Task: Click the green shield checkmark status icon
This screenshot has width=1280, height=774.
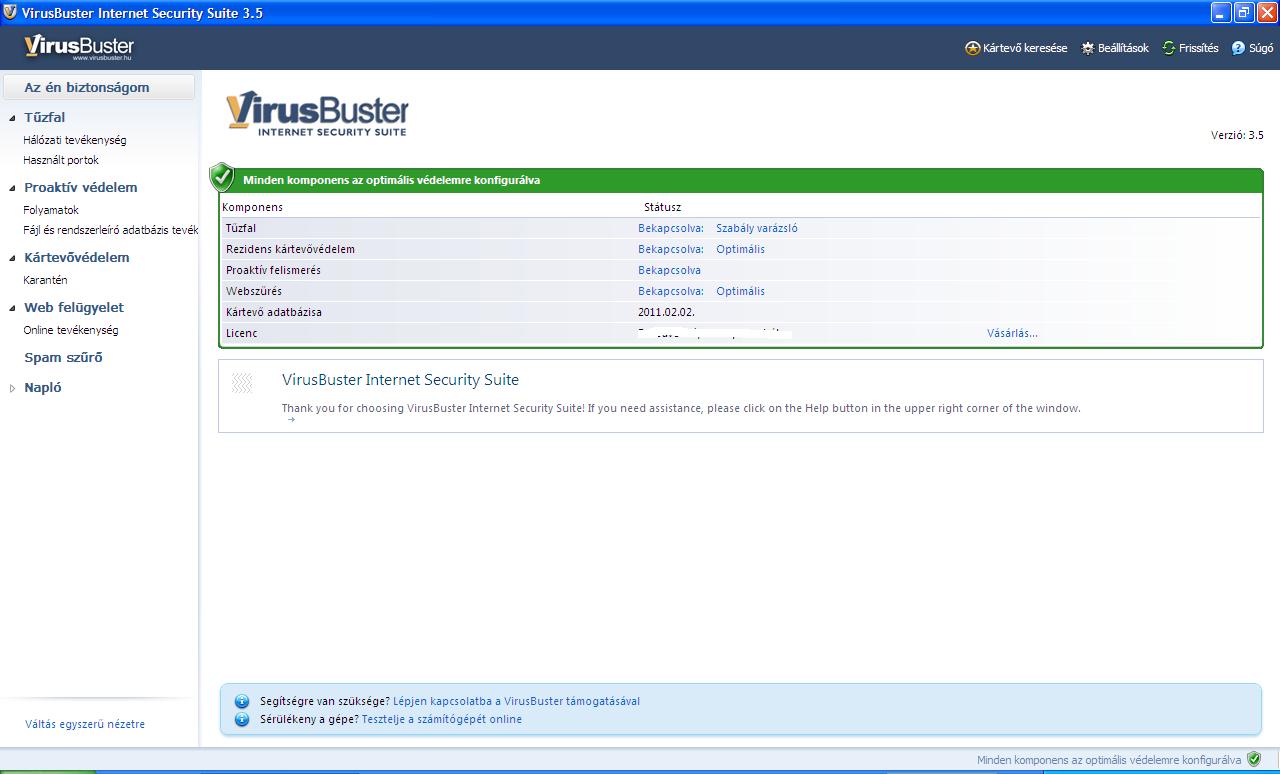Action: pos(222,178)
